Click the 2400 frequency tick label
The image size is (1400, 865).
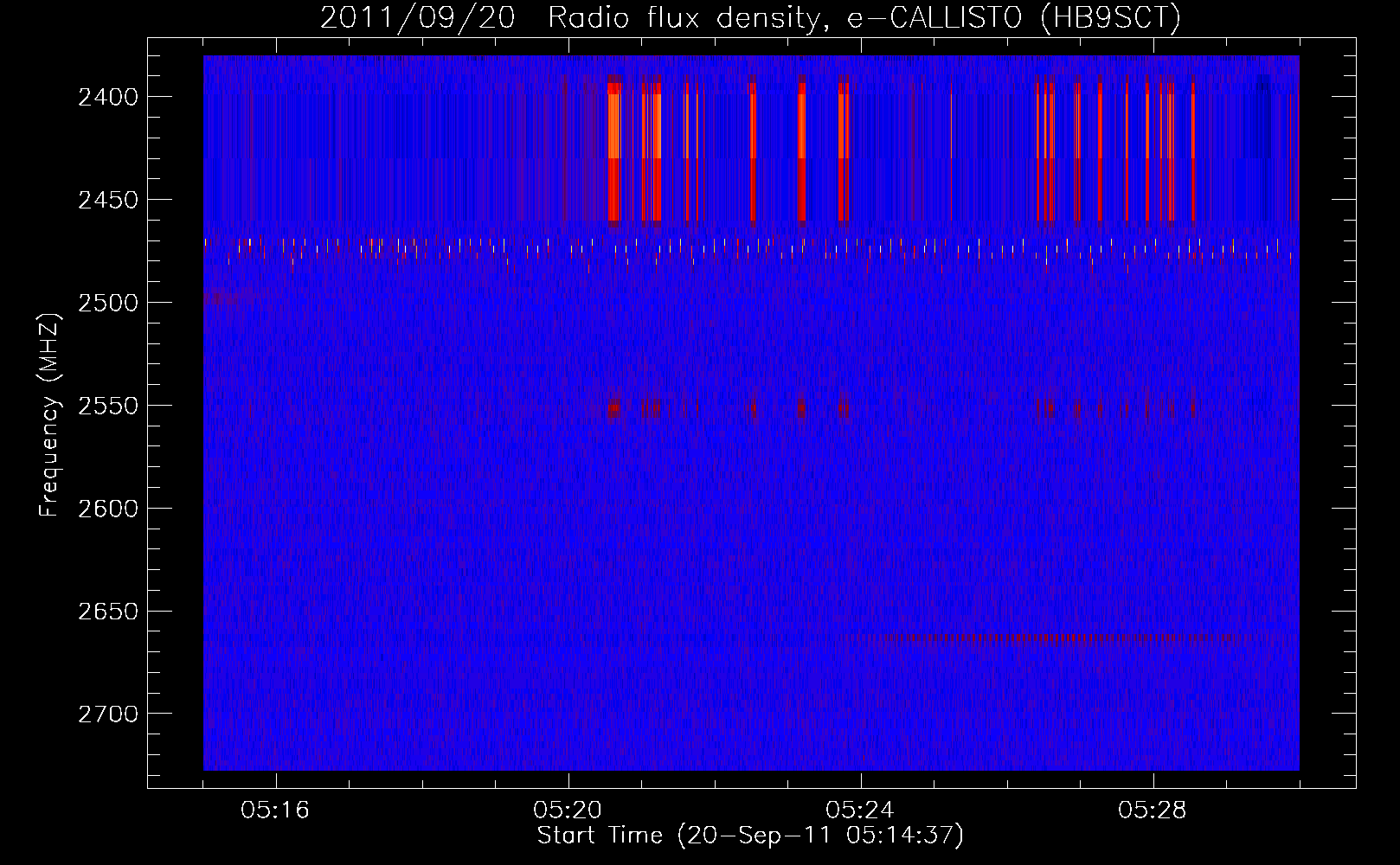click(108, 97)
